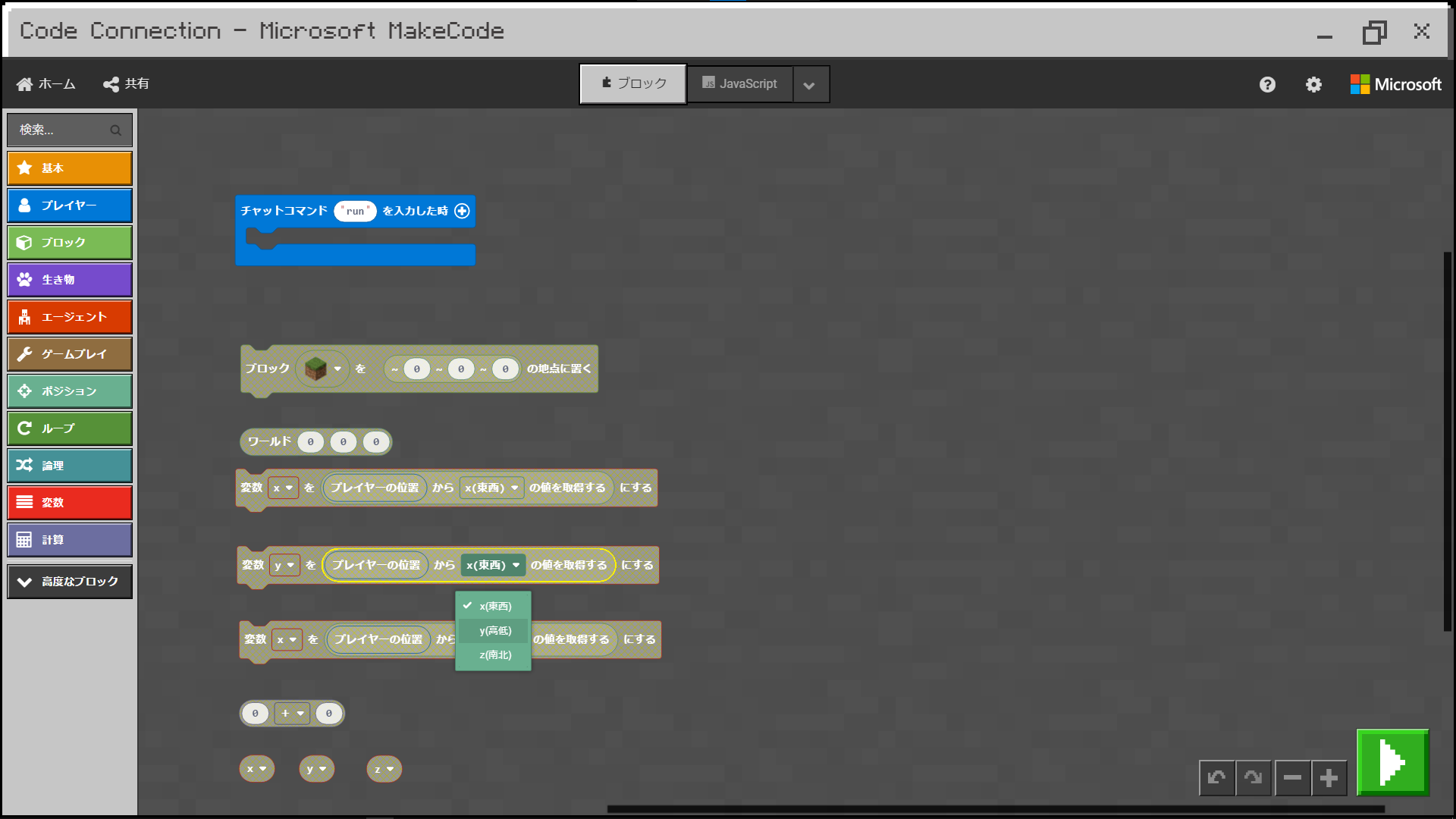This screenshot has height=819, width=1456.
Task: Click the horizontal workspace scrollbar
Action: click(x=996, y=809)
